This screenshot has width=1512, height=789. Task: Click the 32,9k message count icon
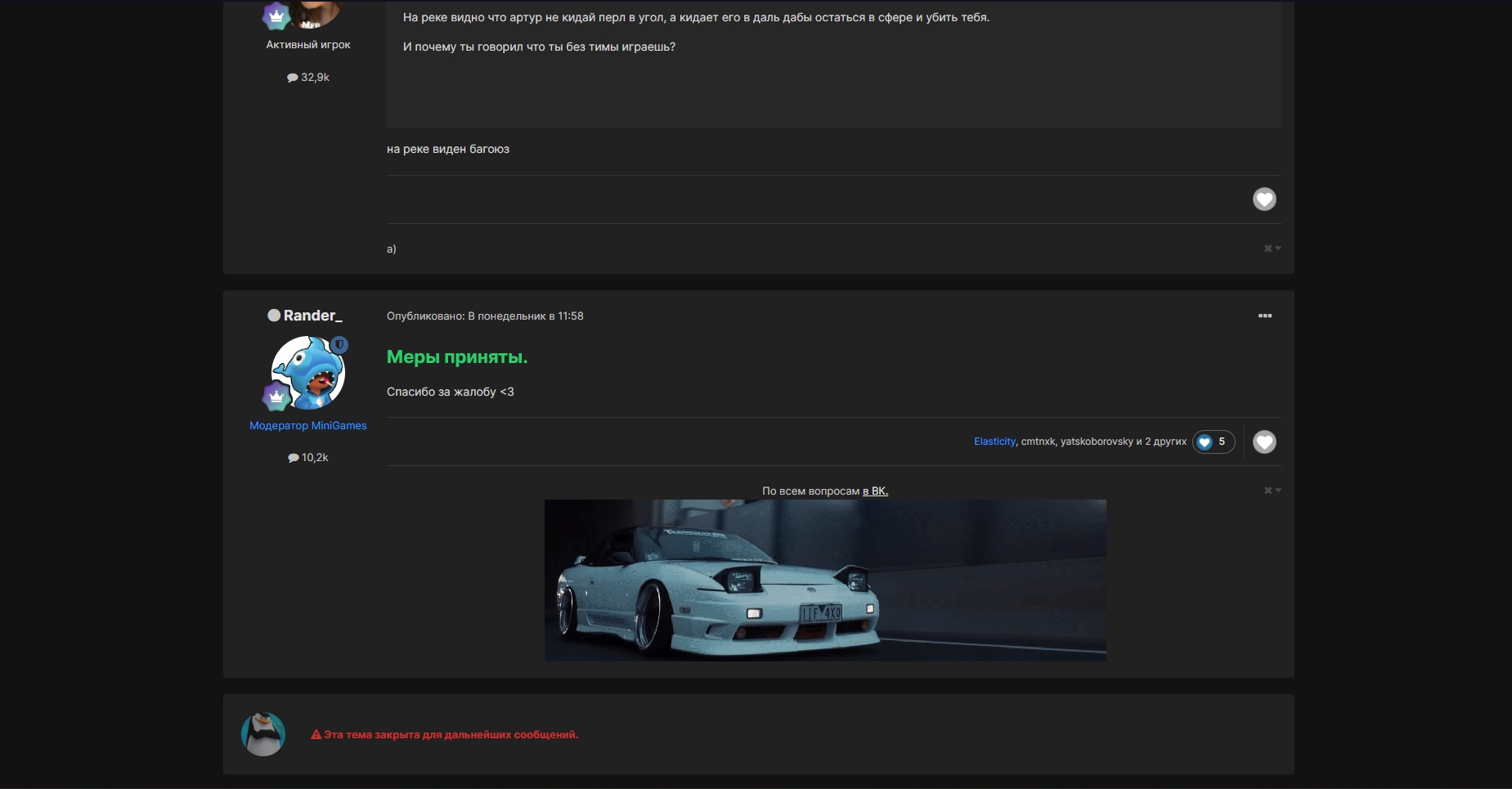(292, 78)
